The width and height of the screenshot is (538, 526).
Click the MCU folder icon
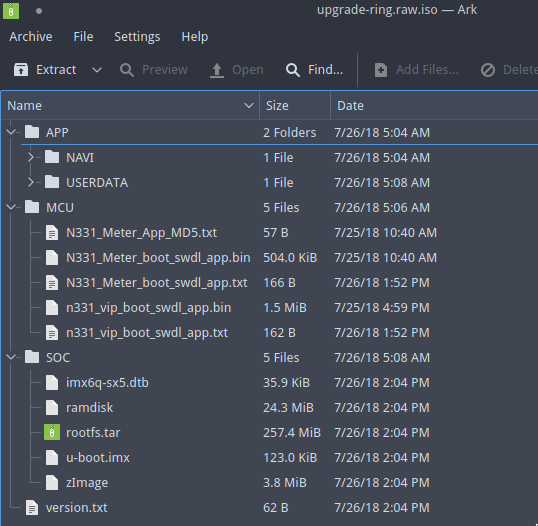point(32,207)
